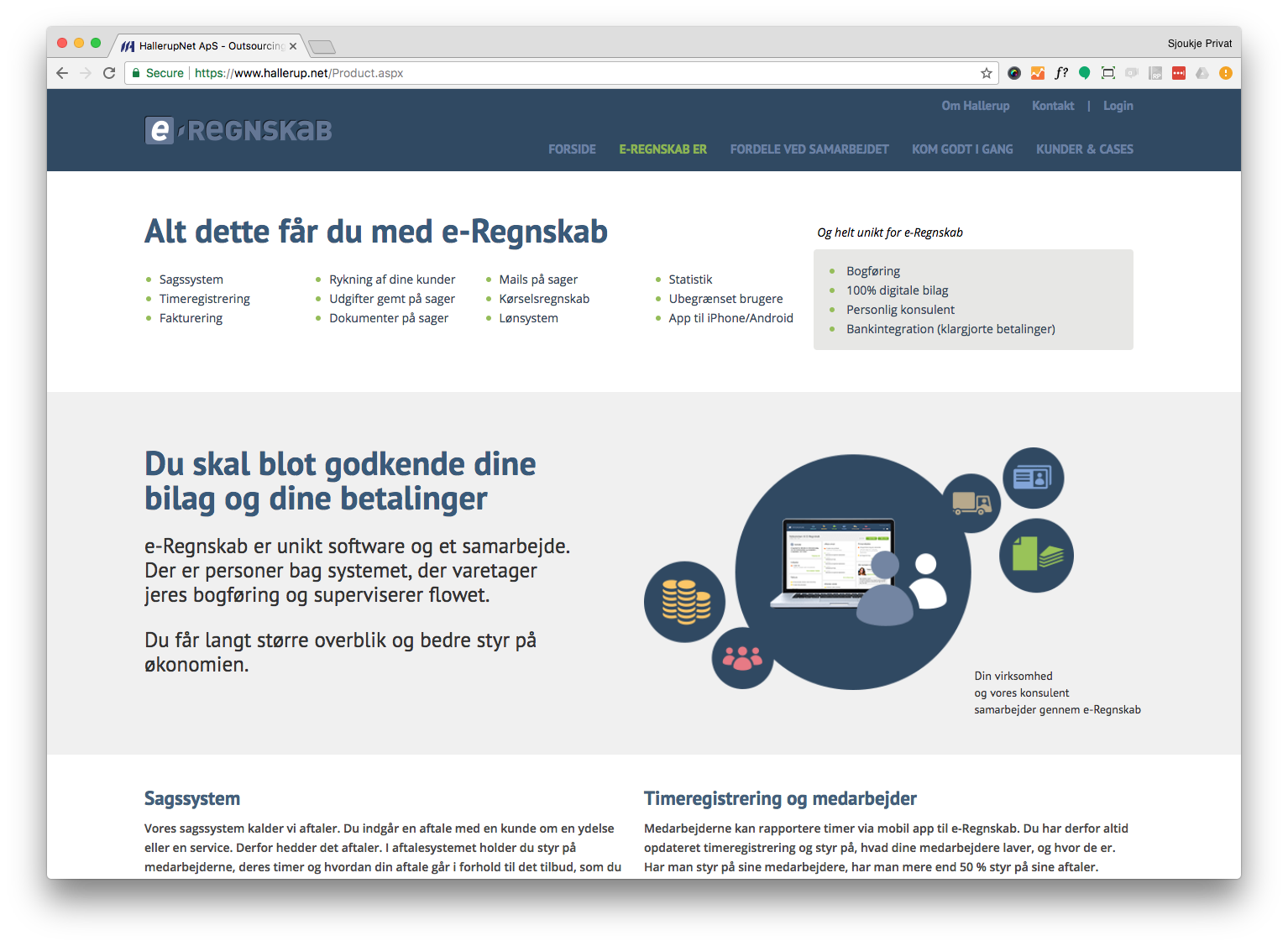
Task: Click the red people group circle icon
Action: (x=742, y=658)
